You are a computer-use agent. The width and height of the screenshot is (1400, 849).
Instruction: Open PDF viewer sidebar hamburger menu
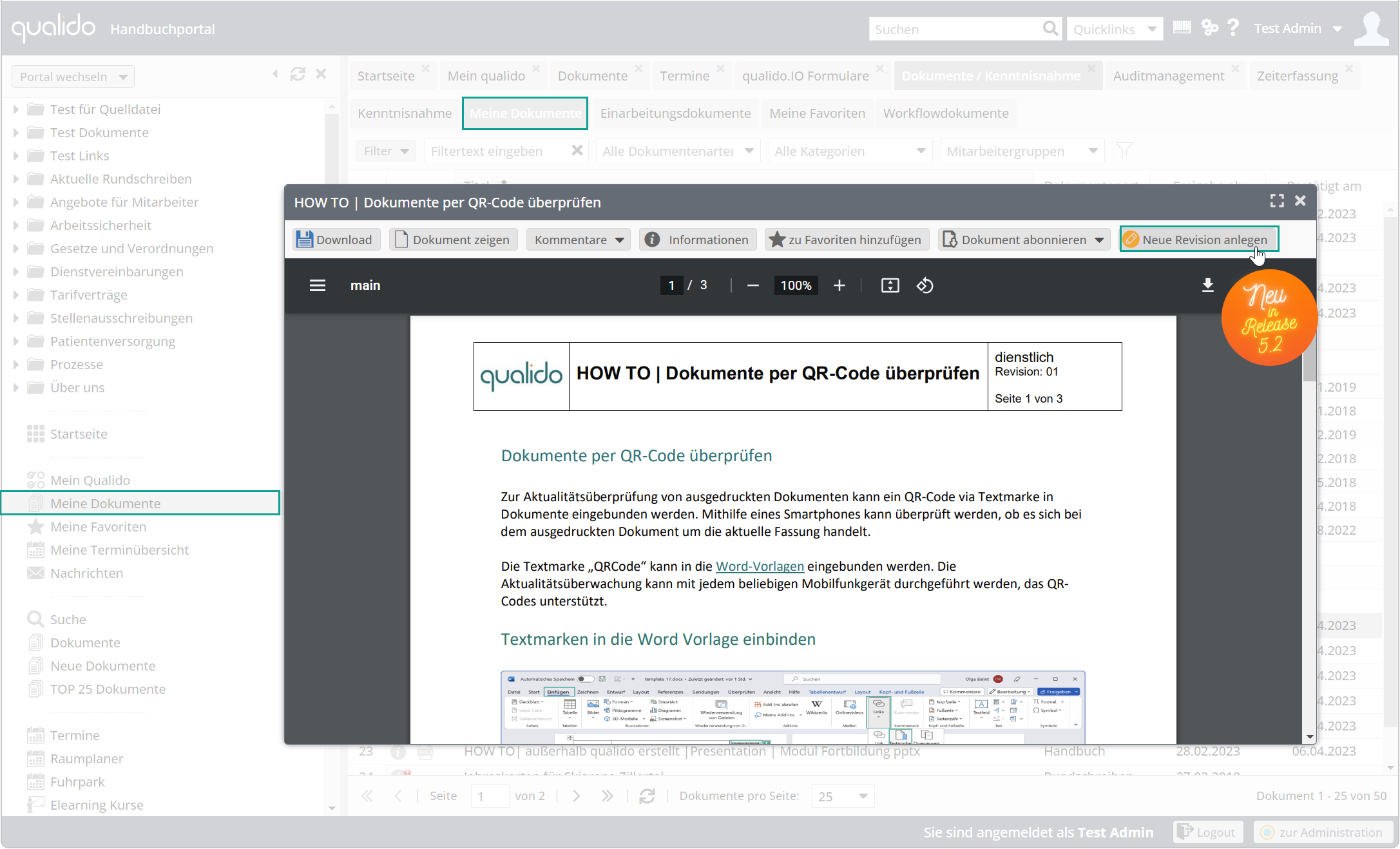(318, 285)
